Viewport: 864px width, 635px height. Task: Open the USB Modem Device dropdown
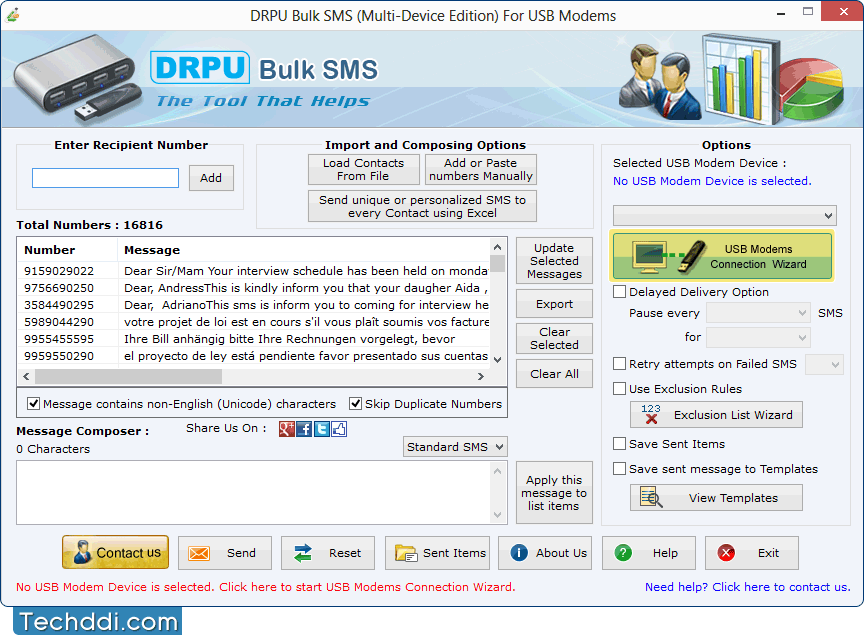[x=725, y=216]
